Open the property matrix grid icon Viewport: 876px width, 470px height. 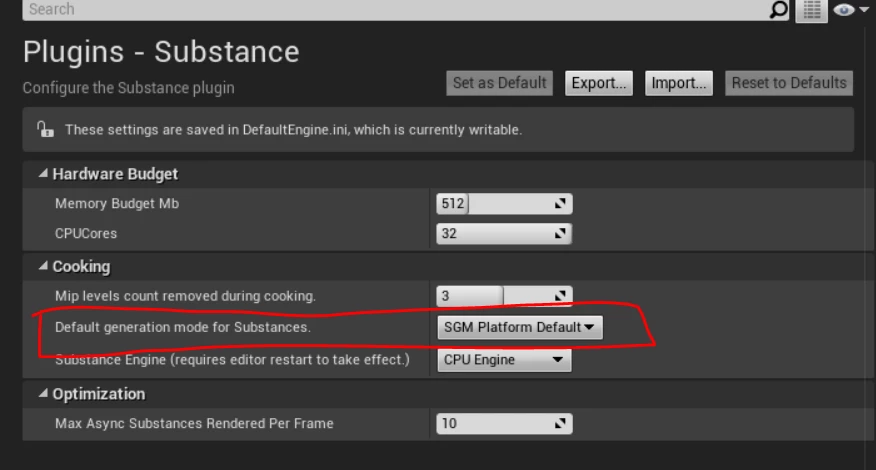click(x=811, y=10)
